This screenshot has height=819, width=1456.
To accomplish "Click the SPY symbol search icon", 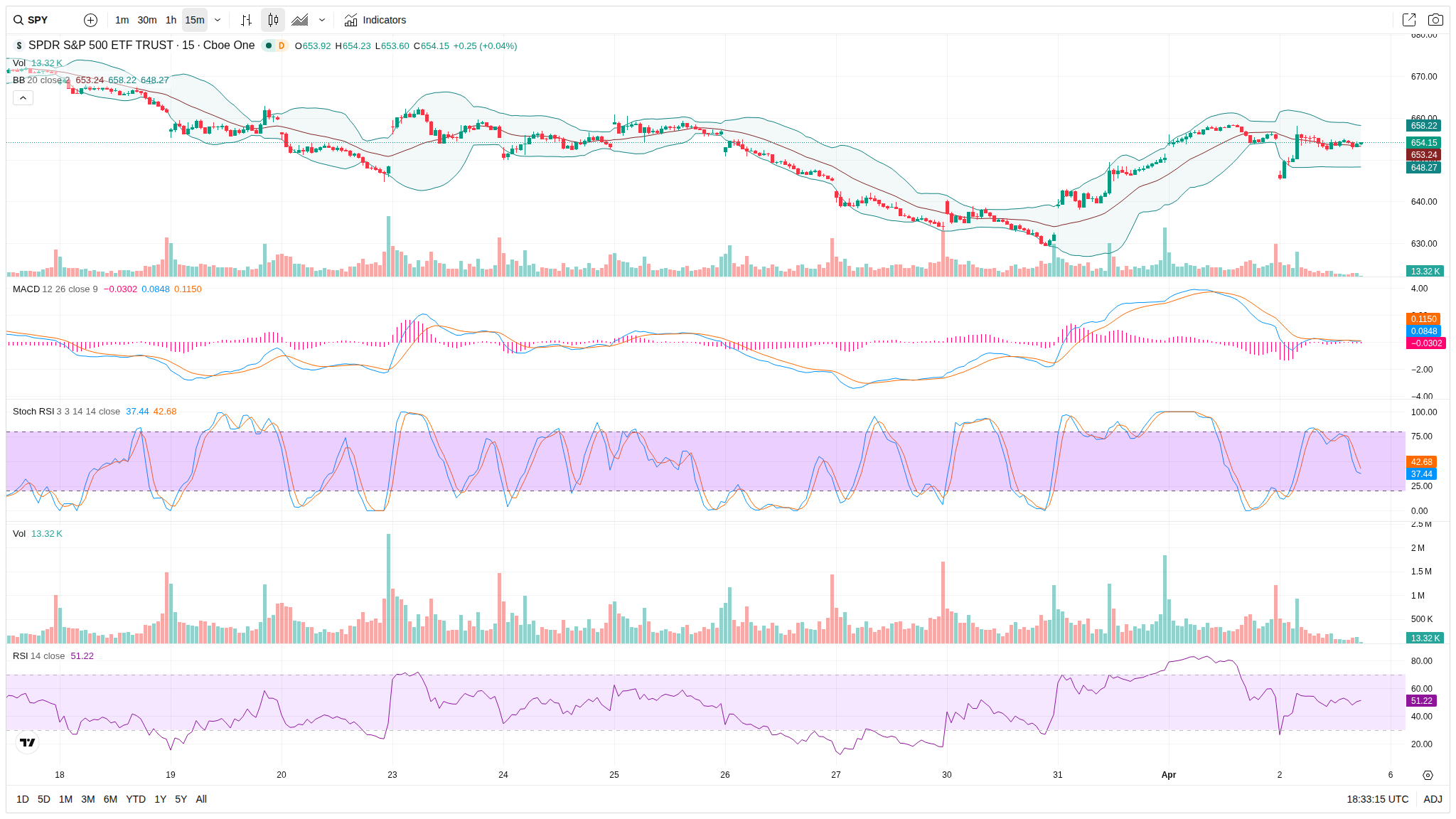I will pos(18,20).
